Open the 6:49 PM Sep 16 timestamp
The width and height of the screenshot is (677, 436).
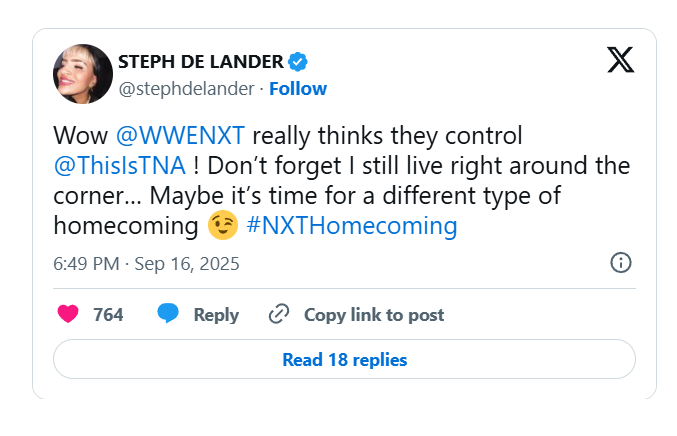146,264
